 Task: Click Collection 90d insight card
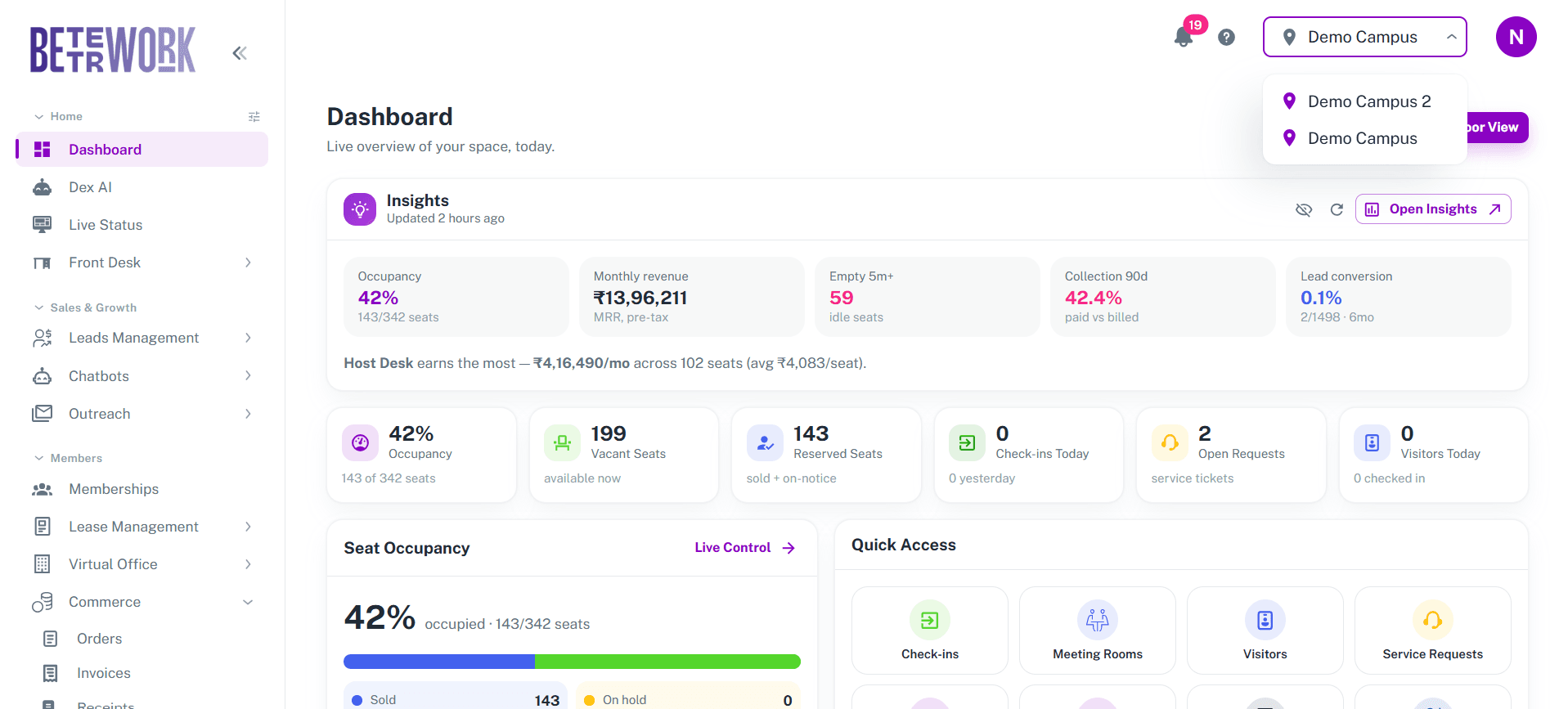tap(1163, 297)
